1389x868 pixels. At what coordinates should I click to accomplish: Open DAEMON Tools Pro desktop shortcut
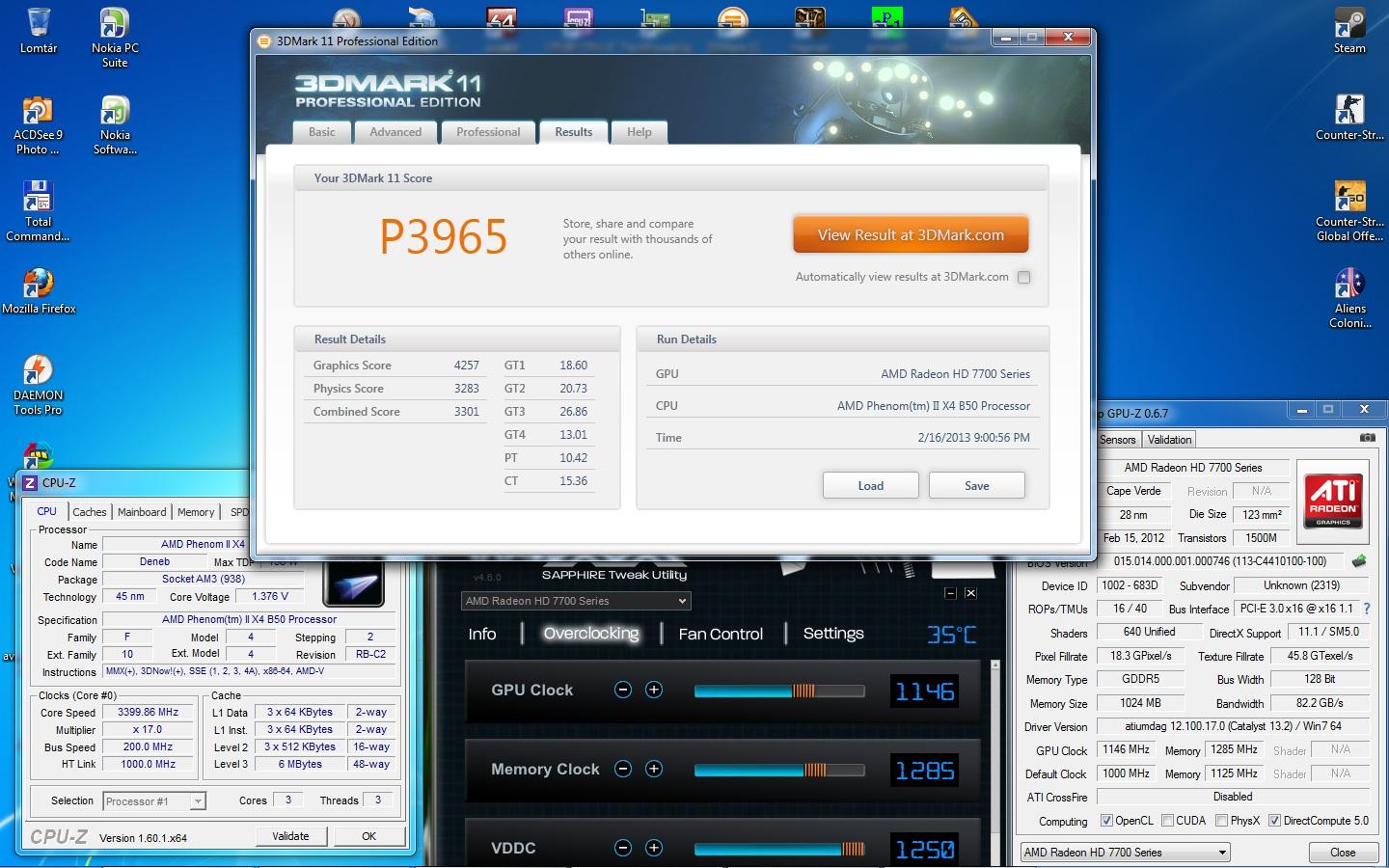pos(38,385)
